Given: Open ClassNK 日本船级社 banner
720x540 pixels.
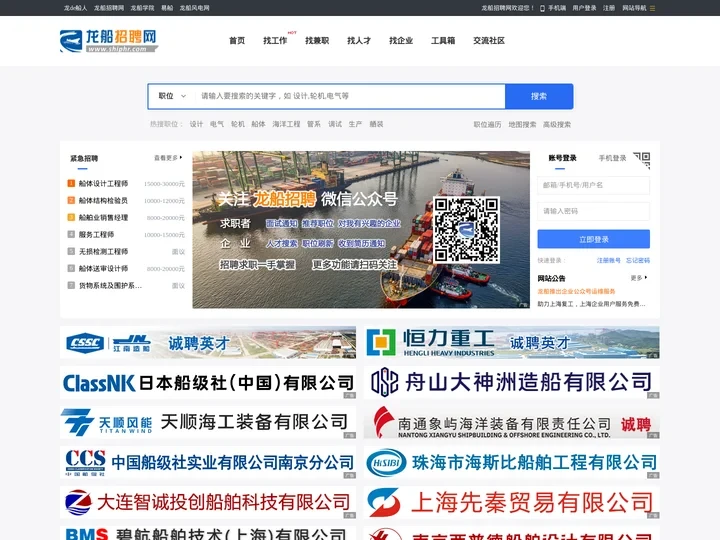Looking at the screenshot, I should click(208, 382).
